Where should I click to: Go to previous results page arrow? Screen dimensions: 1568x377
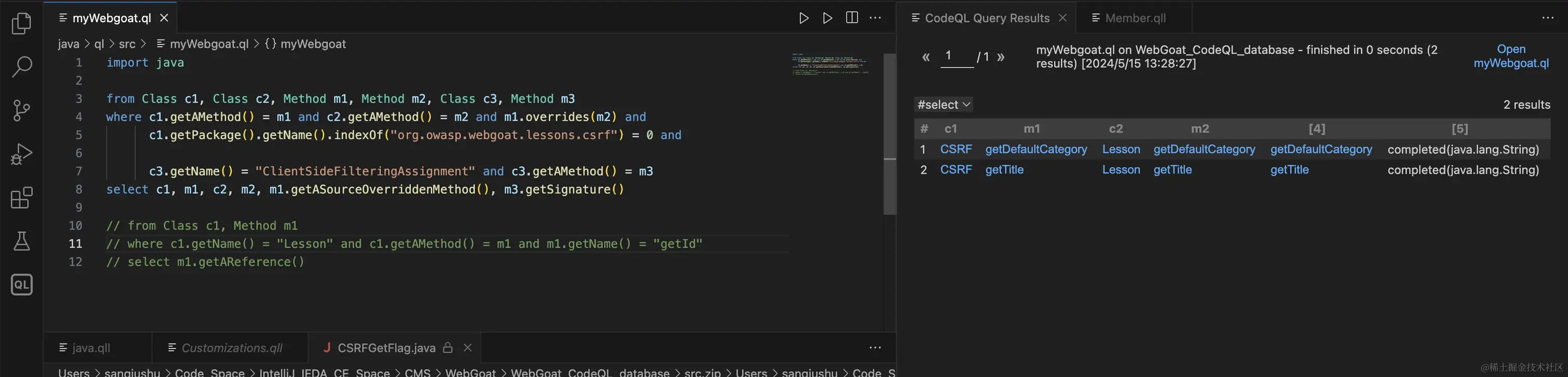click(x=926, y=57)
